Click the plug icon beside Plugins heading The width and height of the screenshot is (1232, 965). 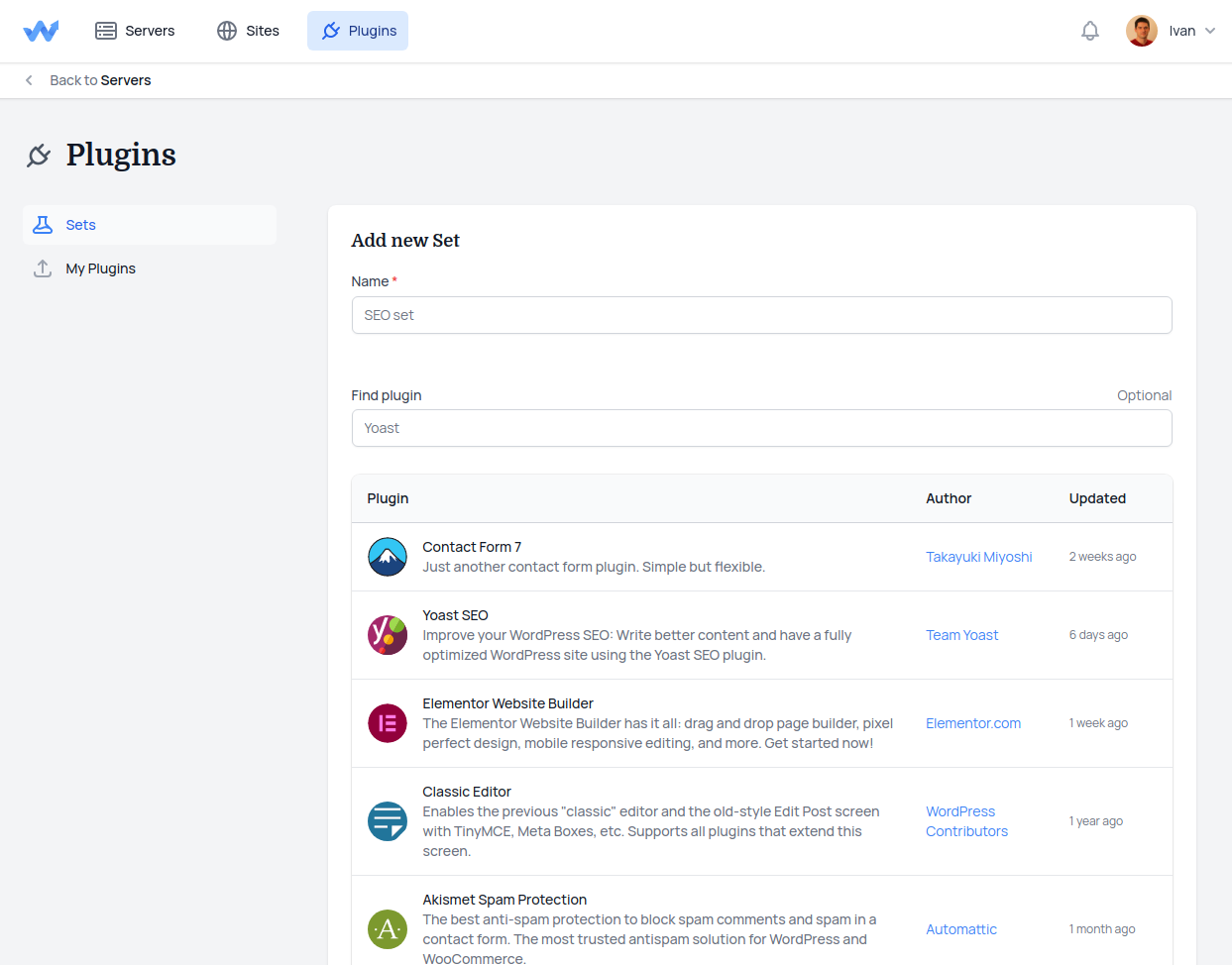[x=39, y=155]
